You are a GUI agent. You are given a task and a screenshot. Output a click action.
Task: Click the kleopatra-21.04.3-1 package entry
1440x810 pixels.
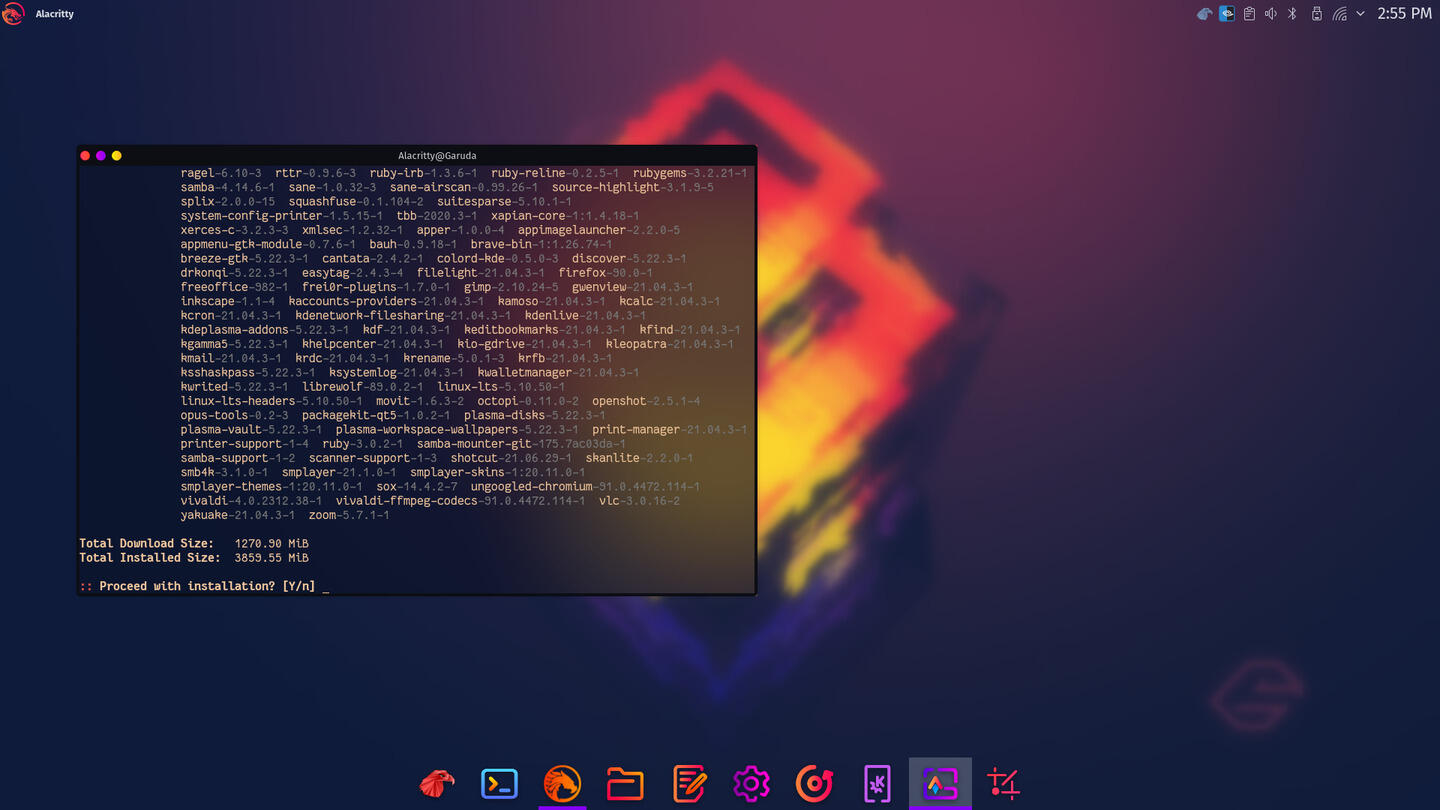click(x=669, y=344)
